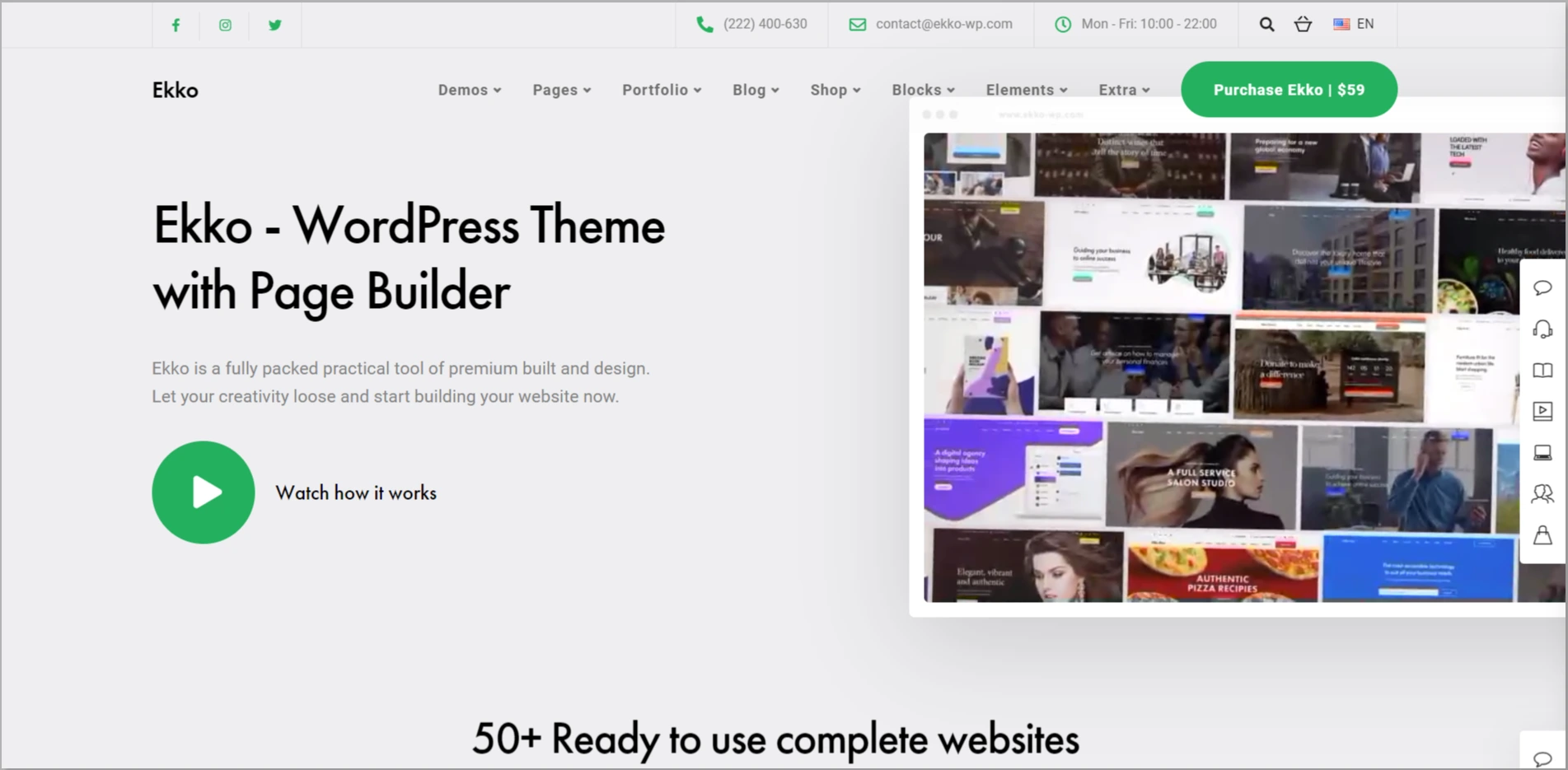Open the Elegant, vibrant and authentic thumbnail
Viewport: 1568px width, 770px height.
[x=1027, y=567]
